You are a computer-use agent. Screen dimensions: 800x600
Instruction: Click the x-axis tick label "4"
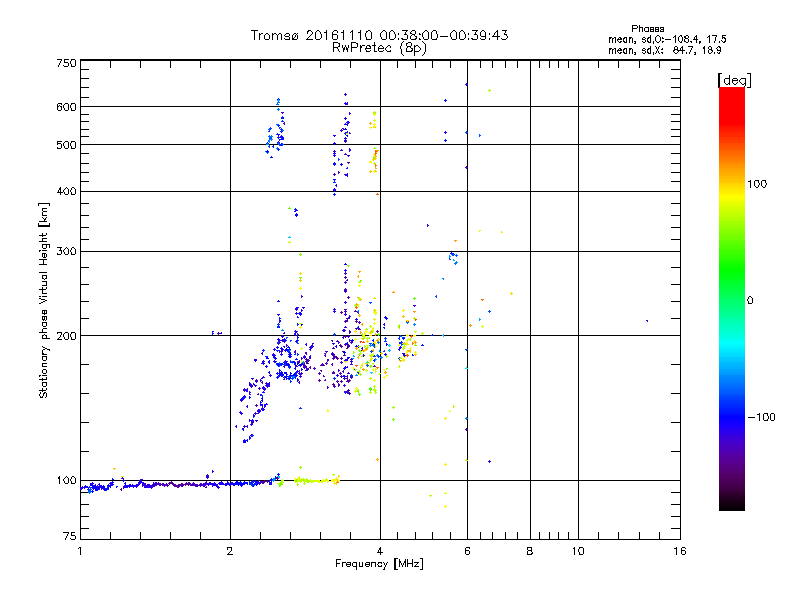(380, 551)
